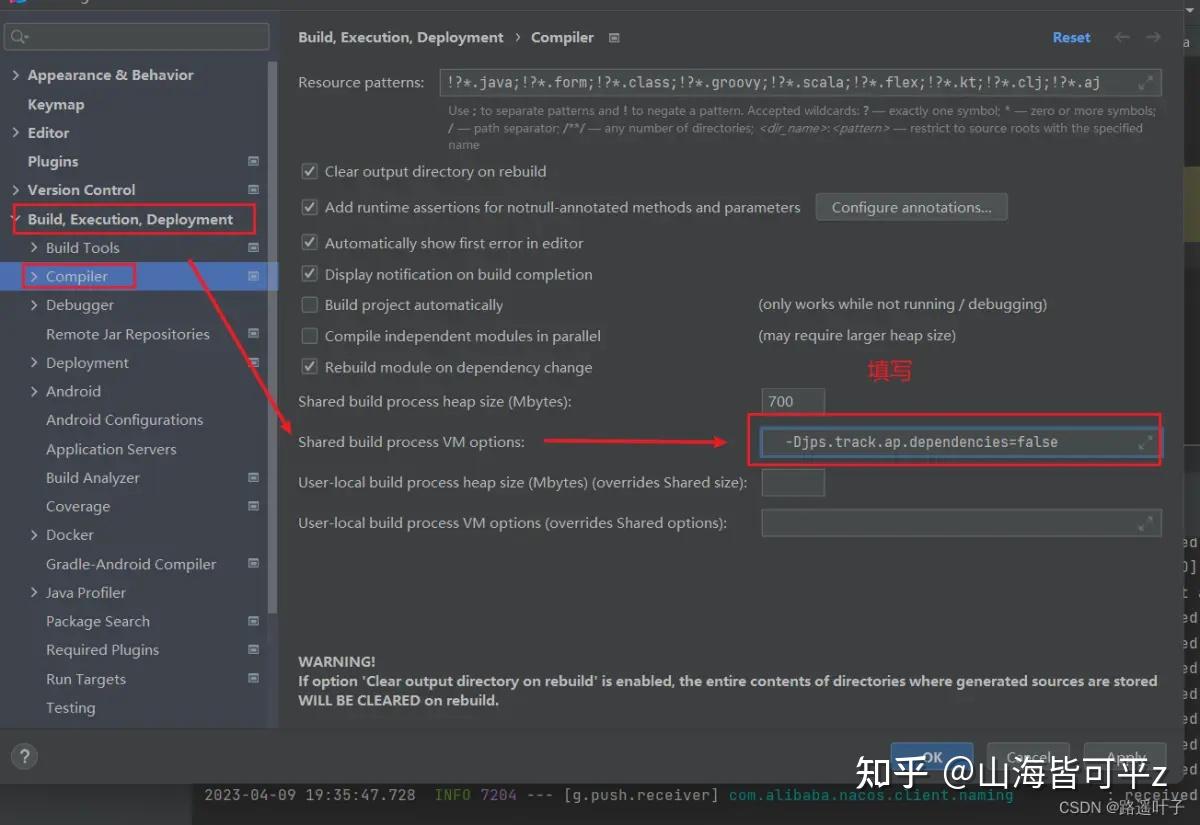This screenshot has height=825, width=1200.
Task: Open the Keymap settings page
Action: click(x=56, y=103)
